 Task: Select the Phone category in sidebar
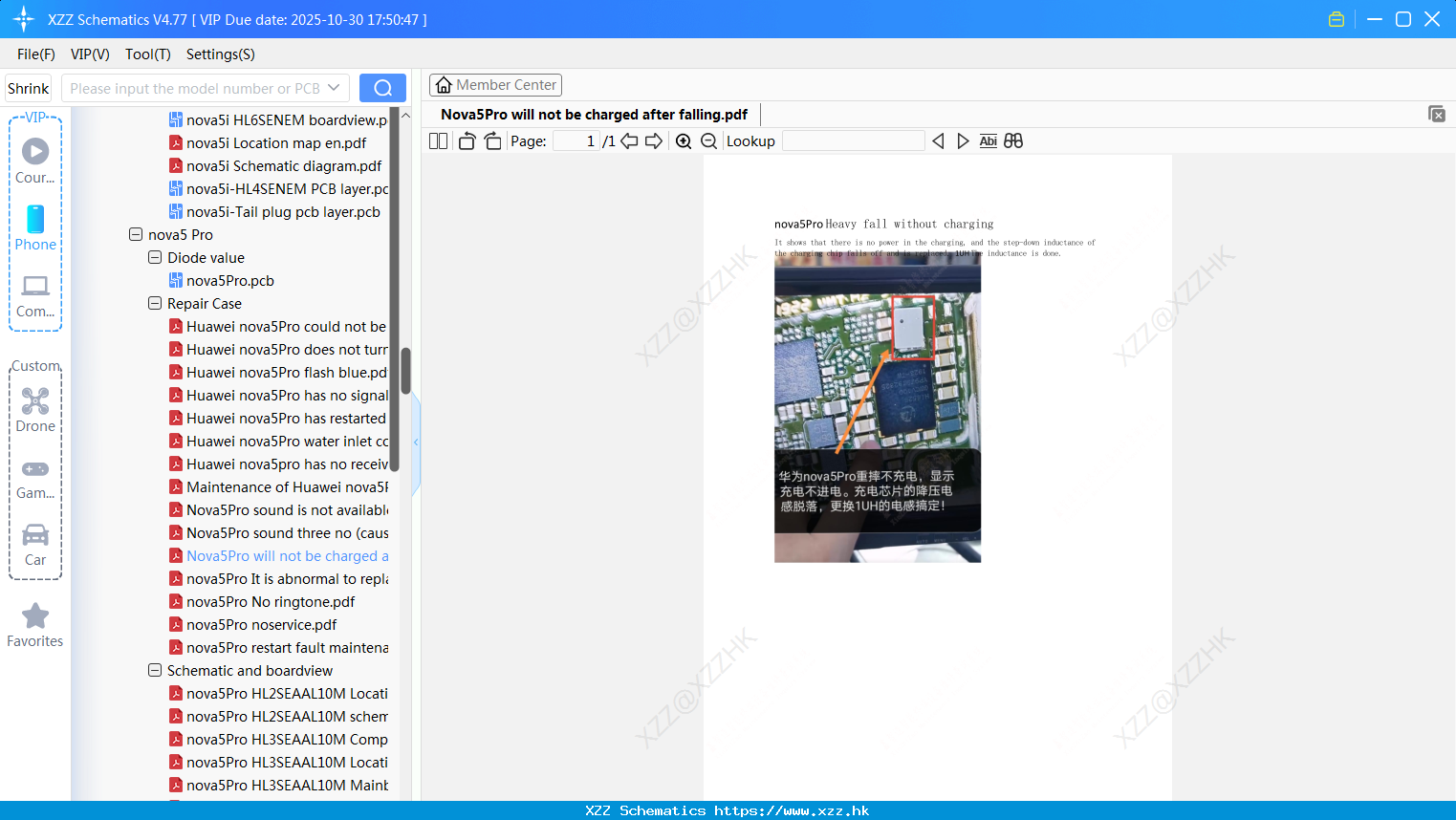click(x=35, y=227)
